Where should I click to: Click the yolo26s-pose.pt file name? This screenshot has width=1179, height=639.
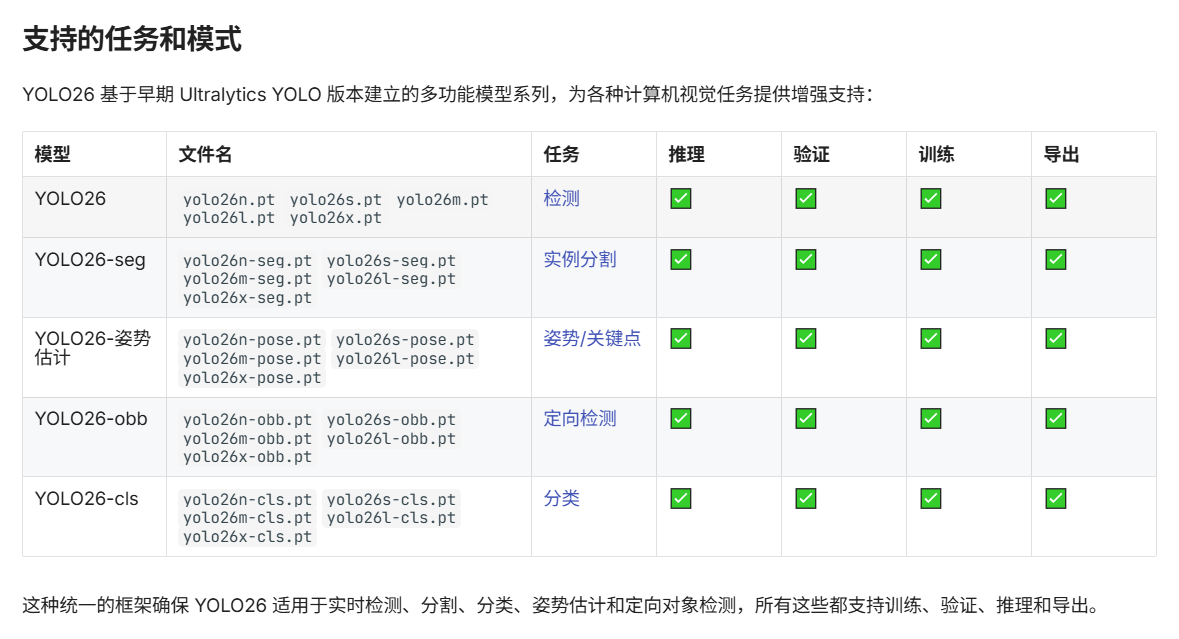pyautogui.click(x=405, y=340)
